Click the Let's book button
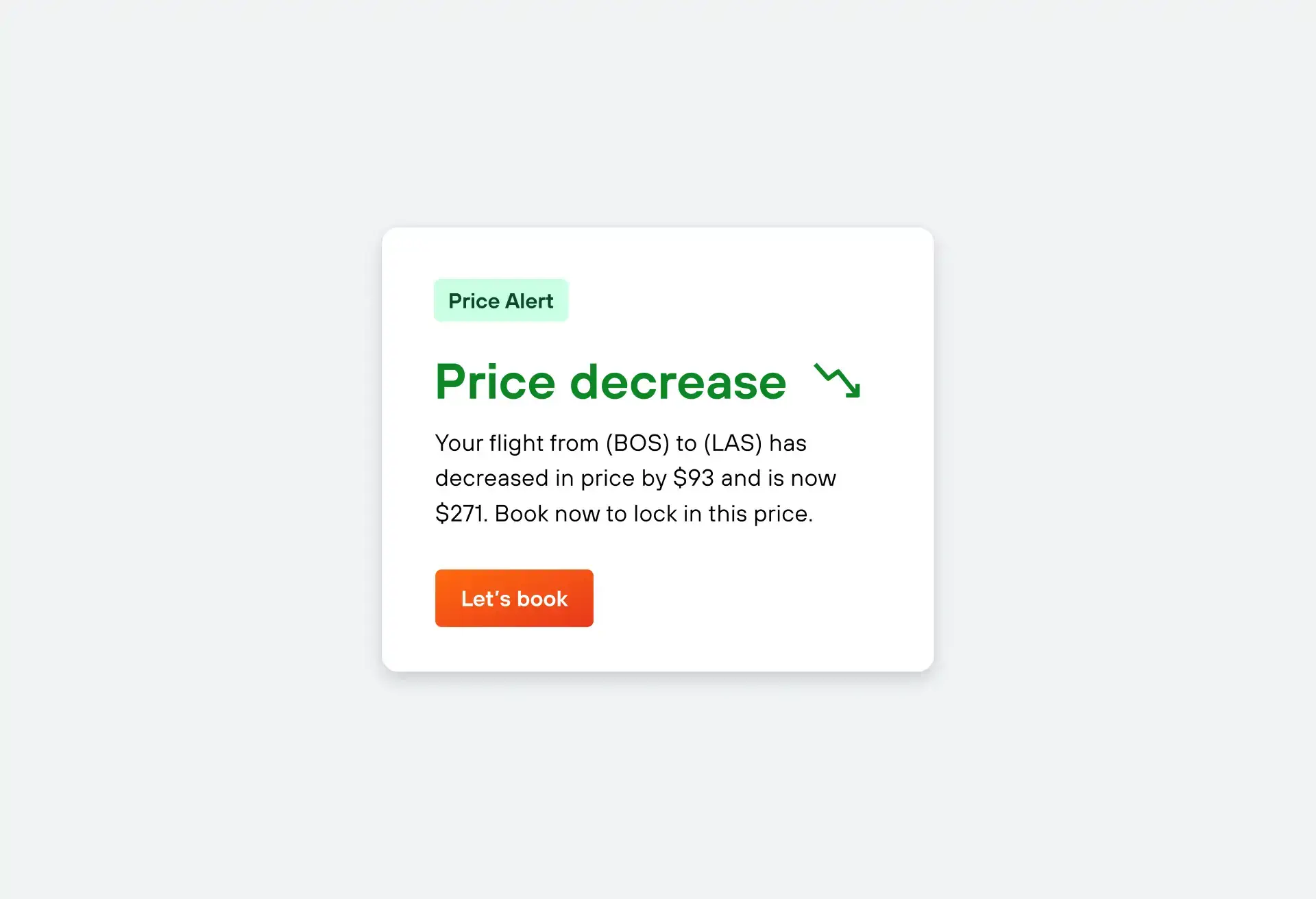The width and height of the screenshot is (1316, 899). [x=514, y=598]
